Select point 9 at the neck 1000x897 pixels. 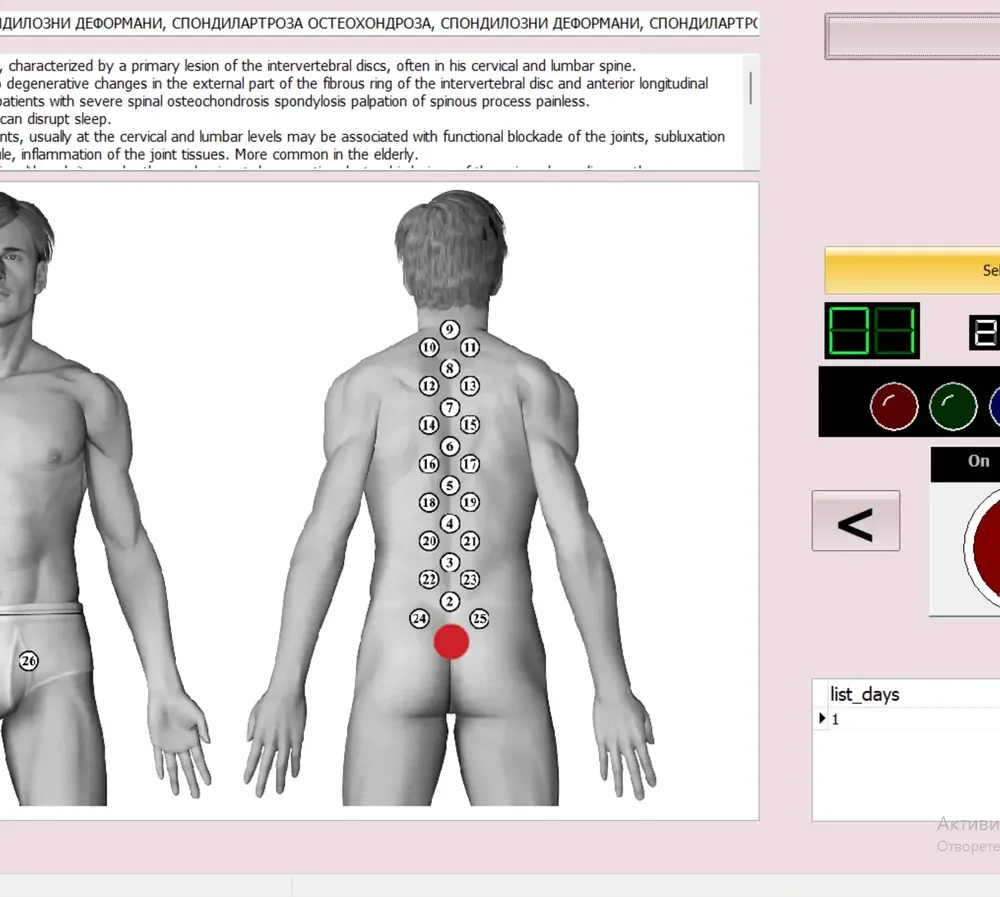pyautogui.click(x=450, y=329)
